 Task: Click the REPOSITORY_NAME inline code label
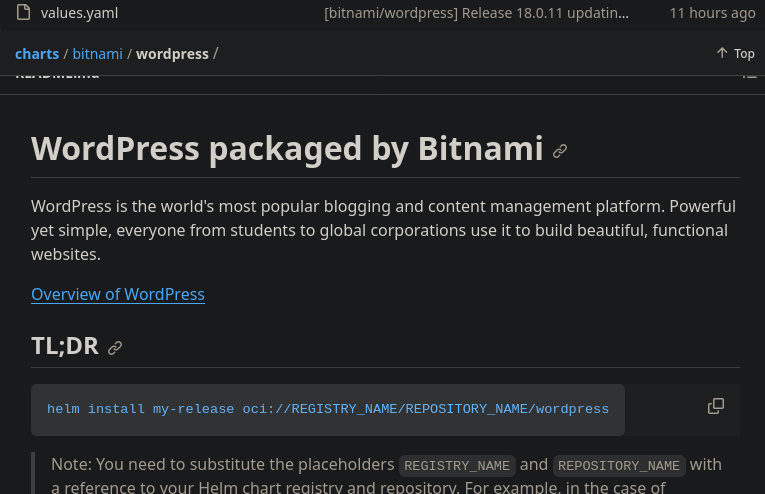tap(619, 466)
